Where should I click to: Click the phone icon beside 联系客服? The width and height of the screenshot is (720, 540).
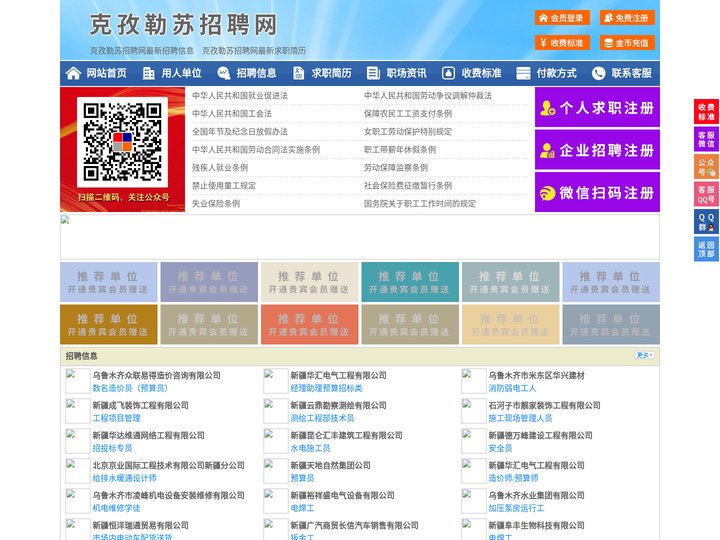click(x=598, y=73)
